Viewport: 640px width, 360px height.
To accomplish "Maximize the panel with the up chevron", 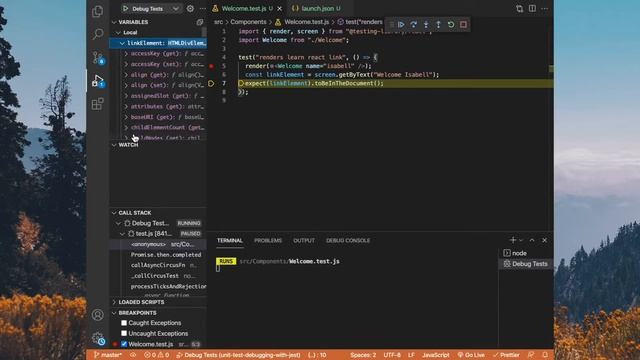I will tap(532, 240).
